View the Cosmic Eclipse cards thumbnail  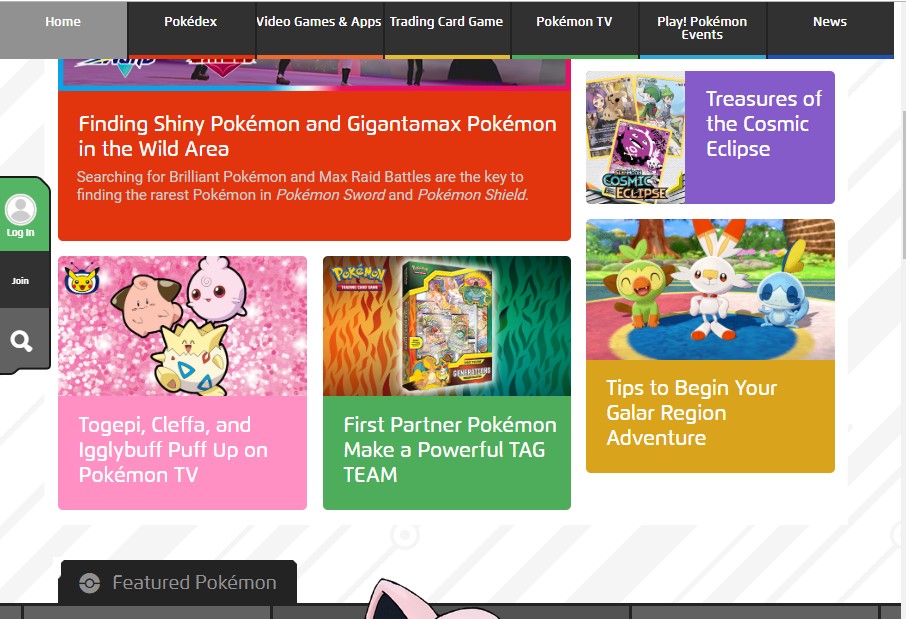coord(636,138)
